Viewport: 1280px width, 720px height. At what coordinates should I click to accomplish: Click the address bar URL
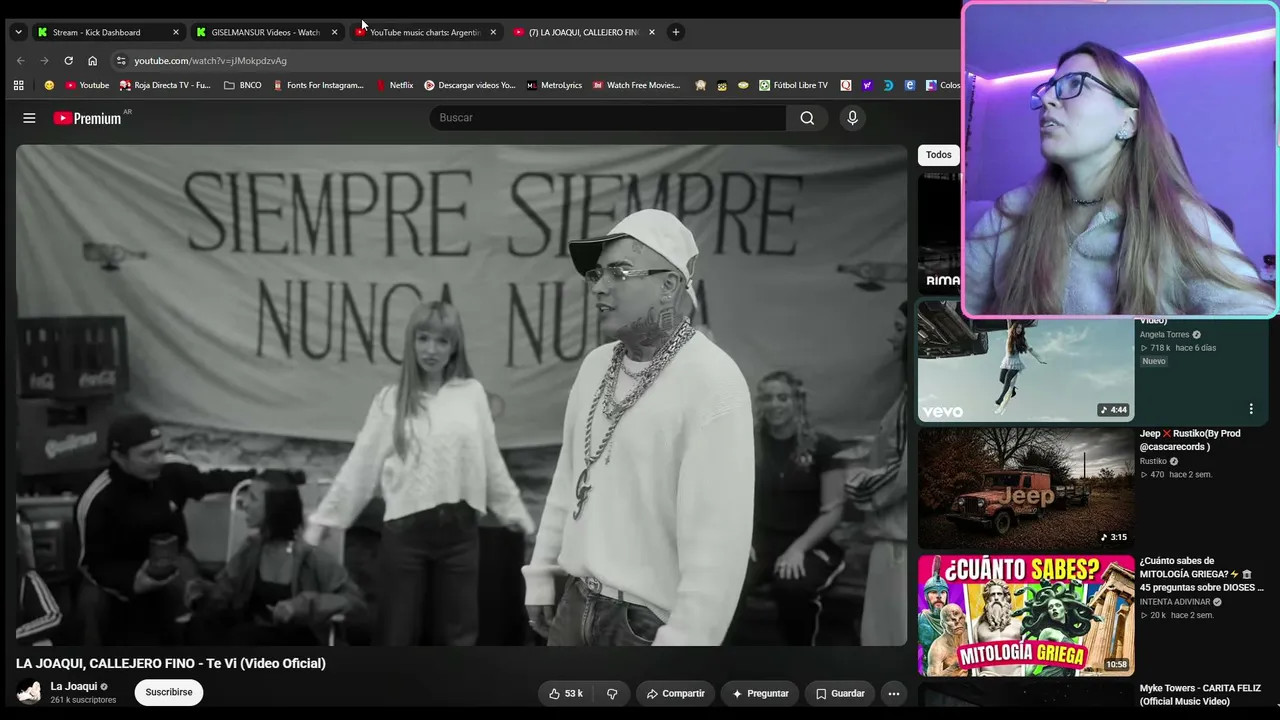pos(210,61)
